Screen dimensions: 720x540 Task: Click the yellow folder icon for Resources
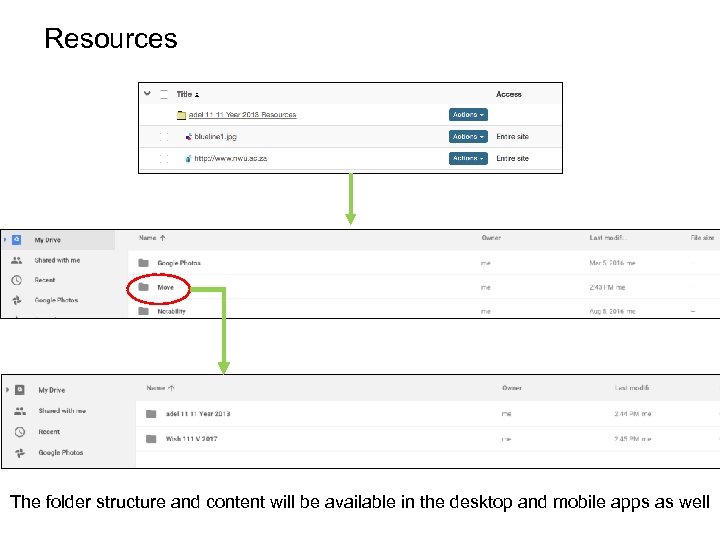(x=181, y=115)
